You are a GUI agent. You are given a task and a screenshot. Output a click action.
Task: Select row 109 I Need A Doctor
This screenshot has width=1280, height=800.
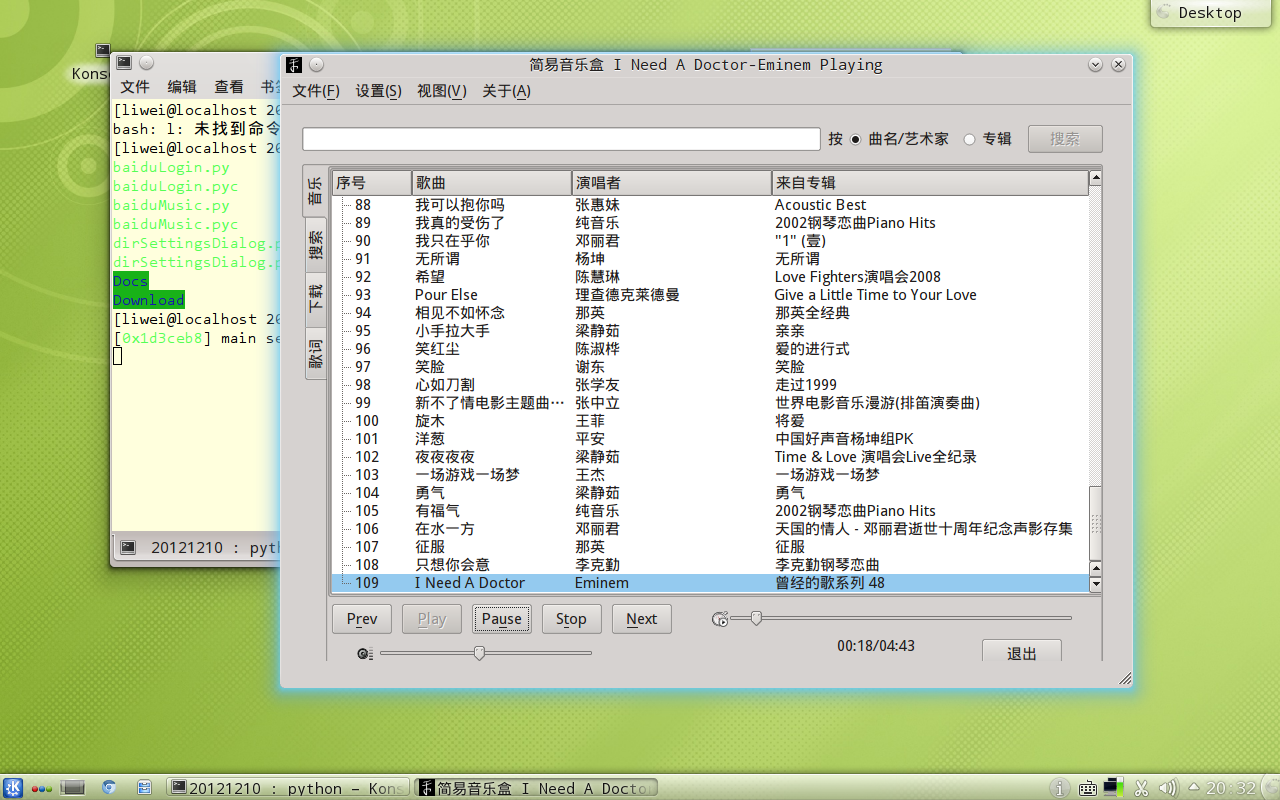(x=710, y=583)
